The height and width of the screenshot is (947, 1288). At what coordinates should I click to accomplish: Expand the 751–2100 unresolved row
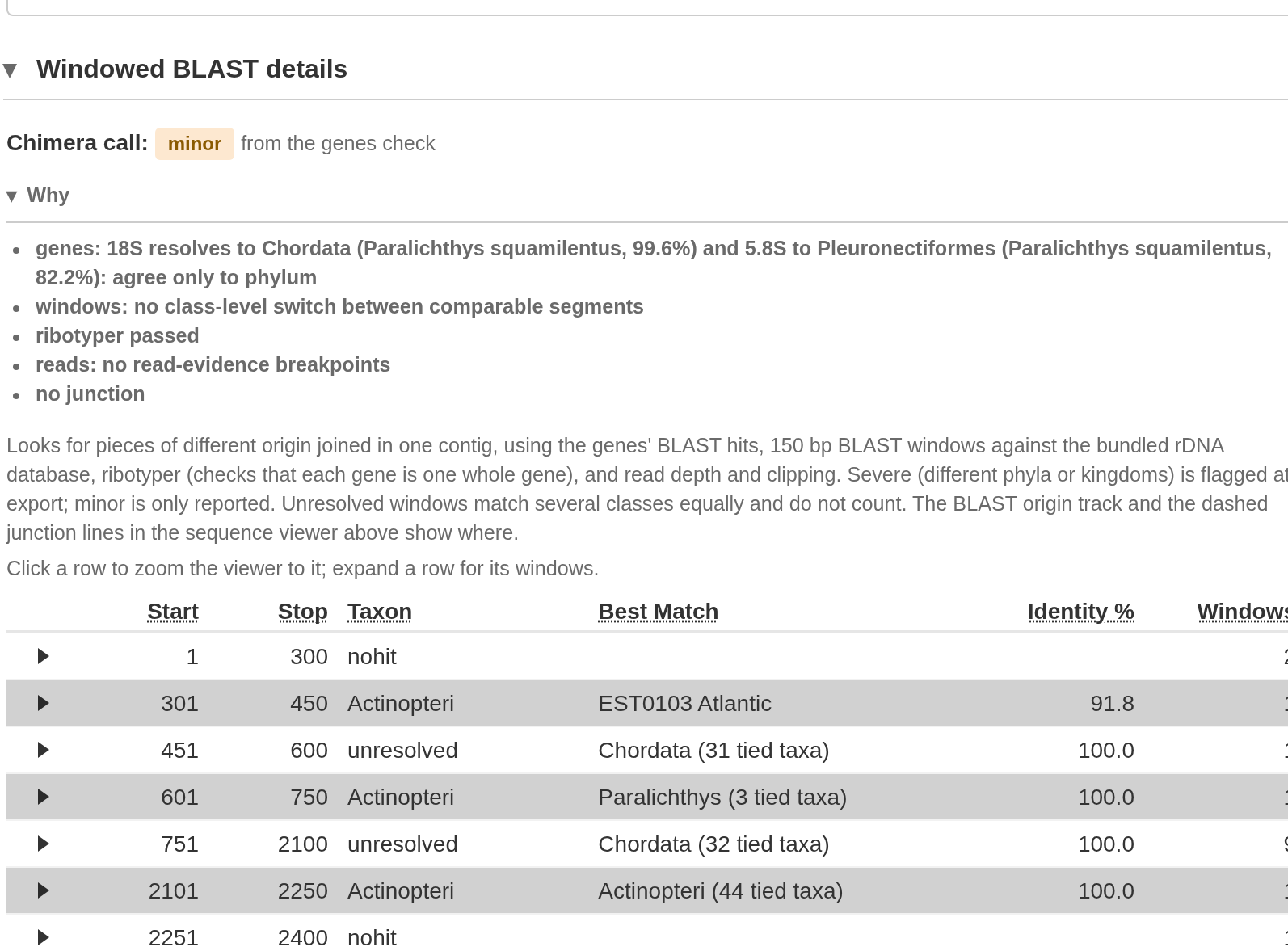44,844
